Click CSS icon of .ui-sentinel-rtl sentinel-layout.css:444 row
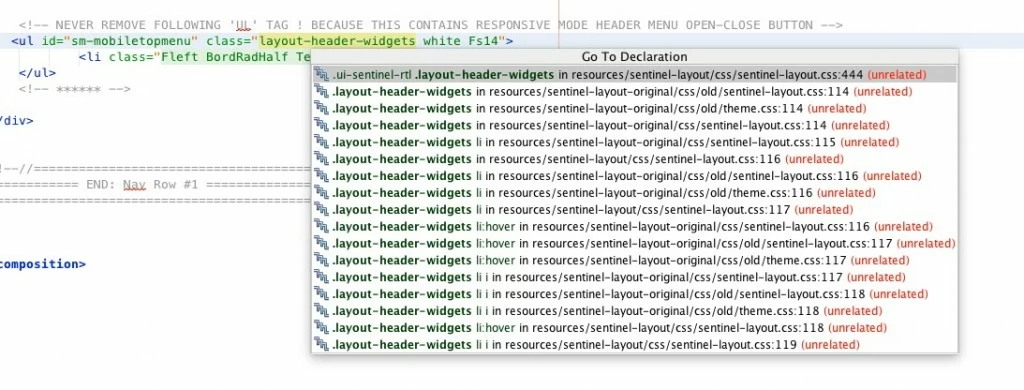Screen dimensions: 1024x390 (x=321, y=74)
